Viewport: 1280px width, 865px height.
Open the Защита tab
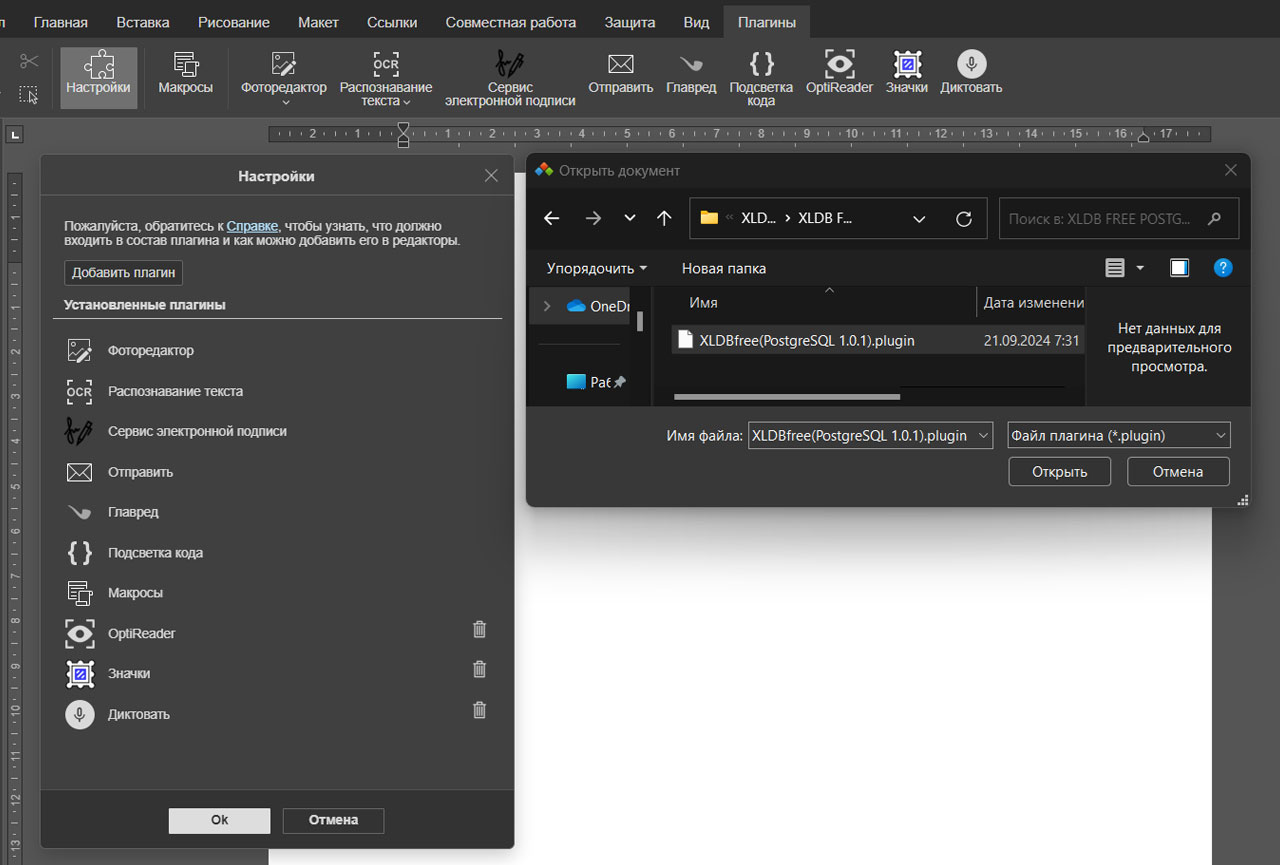(x=630, y=22)
